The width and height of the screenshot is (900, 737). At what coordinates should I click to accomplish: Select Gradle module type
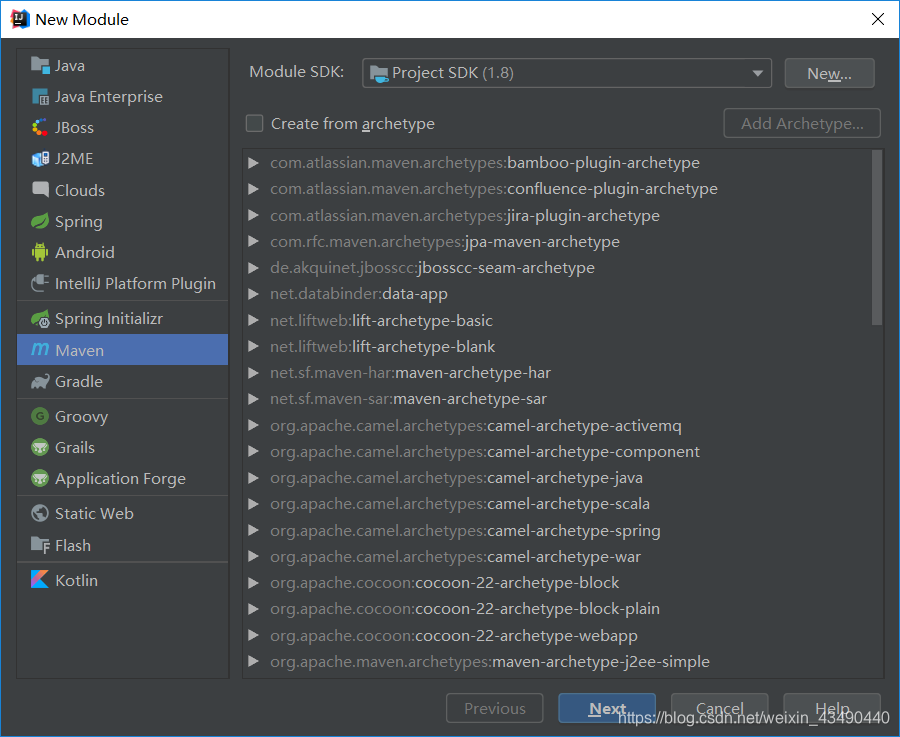pyautogui.click(x=122, y=382)
